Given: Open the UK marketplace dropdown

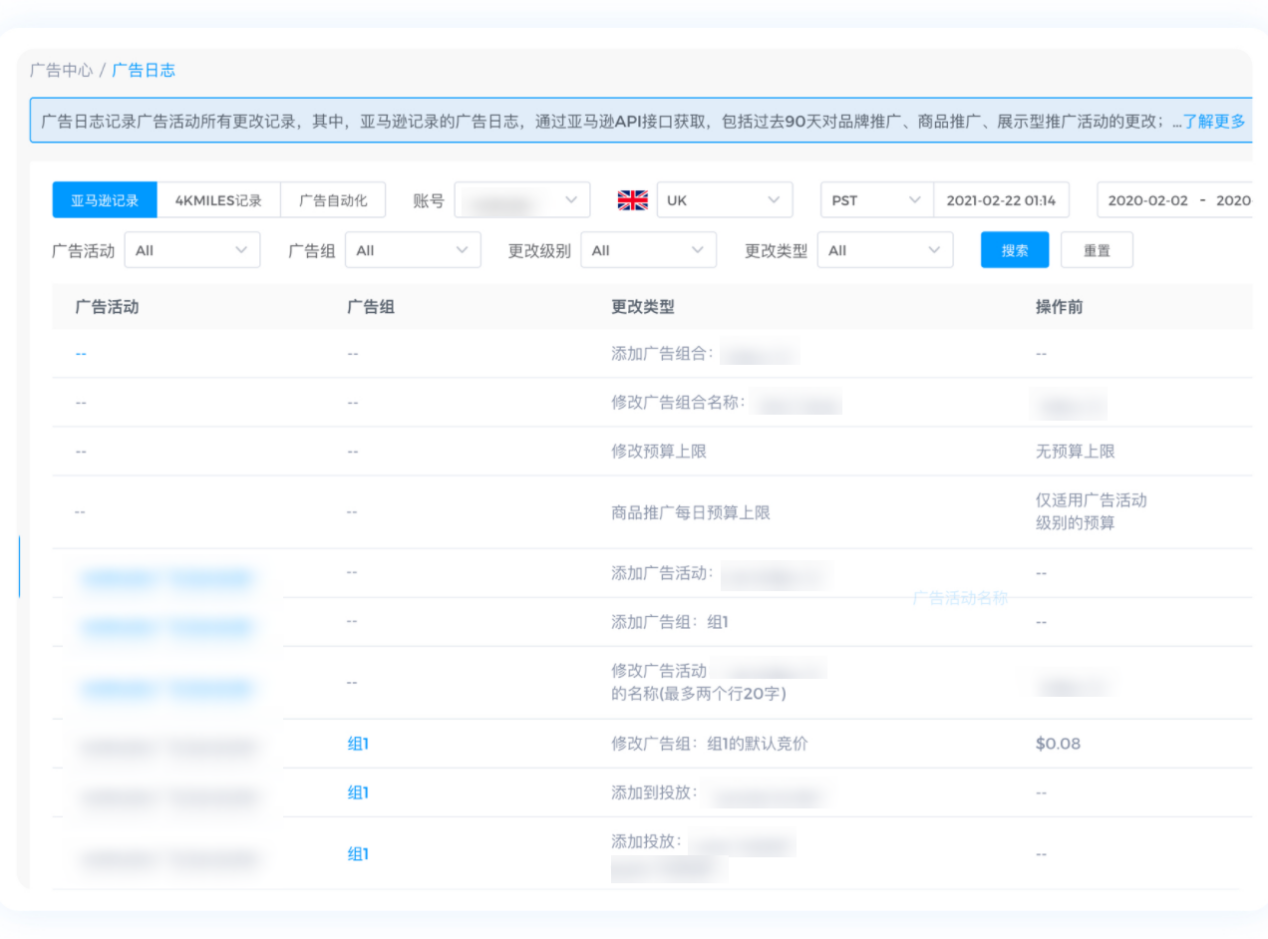Looking at the screenshot, I should 724,200.
